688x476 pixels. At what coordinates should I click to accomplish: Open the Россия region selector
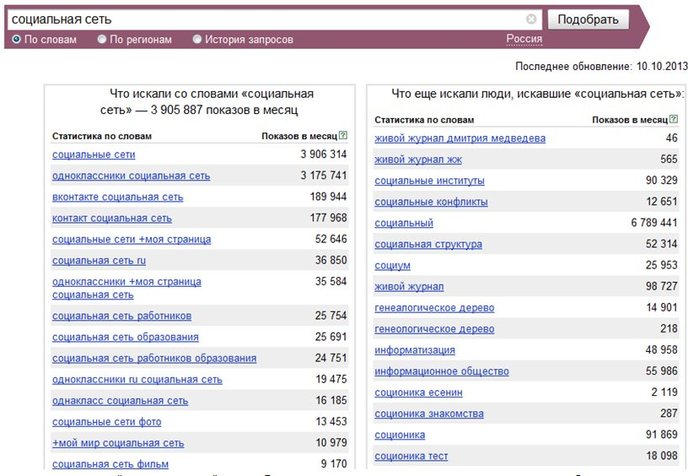[524, 39]
